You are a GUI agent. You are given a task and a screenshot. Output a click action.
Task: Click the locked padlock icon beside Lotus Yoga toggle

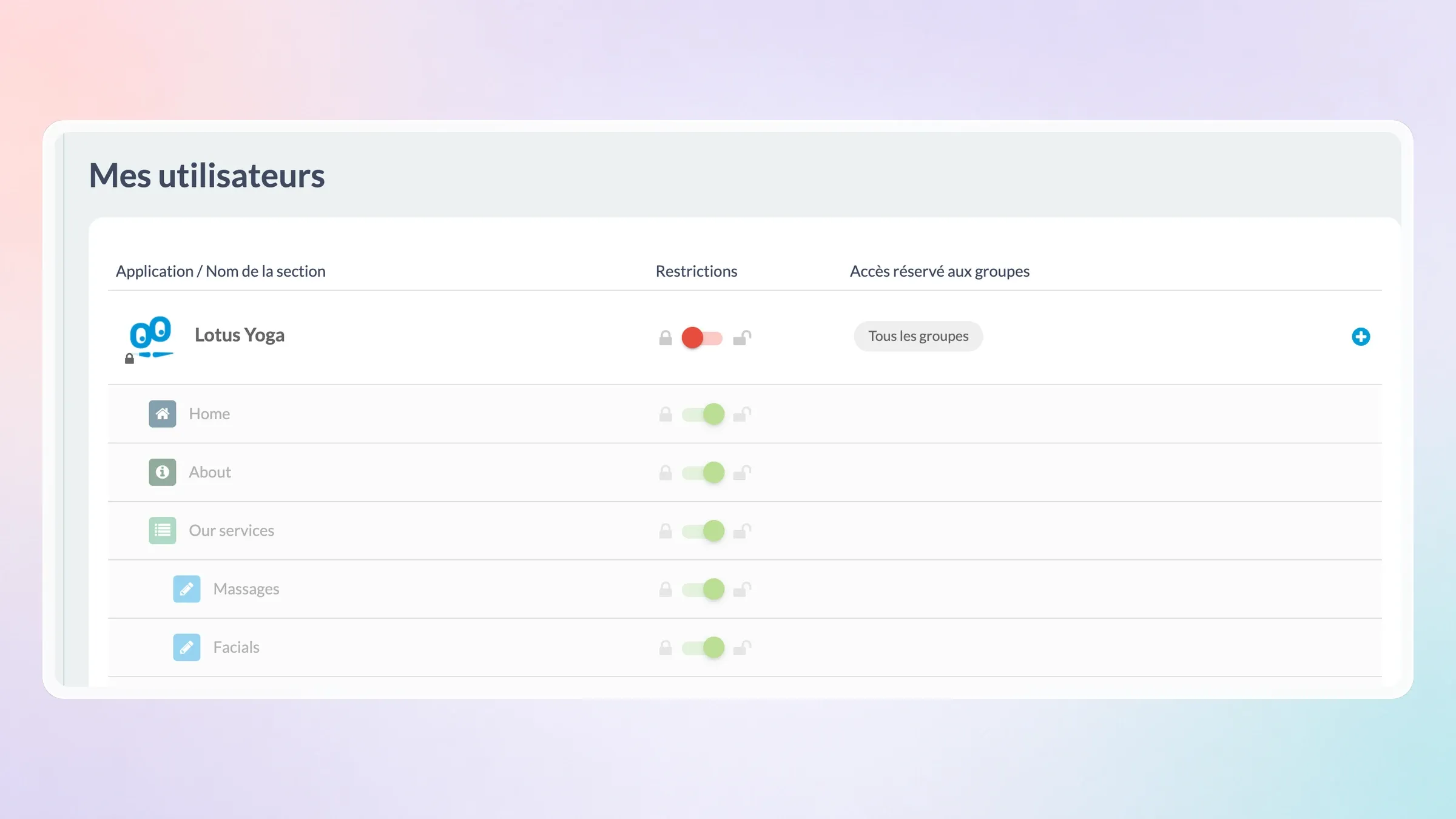tap(666, 338)
